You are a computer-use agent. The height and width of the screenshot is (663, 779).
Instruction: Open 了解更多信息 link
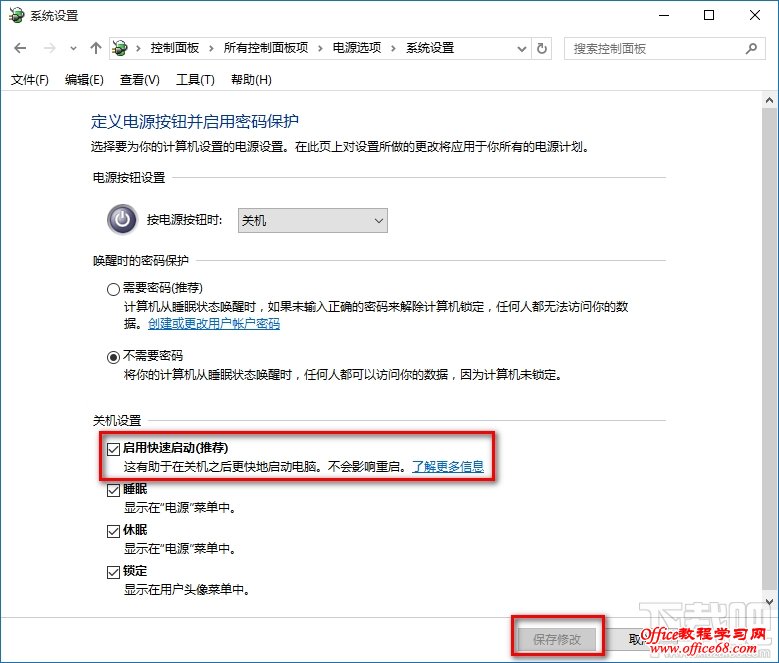tap(448, 466)
